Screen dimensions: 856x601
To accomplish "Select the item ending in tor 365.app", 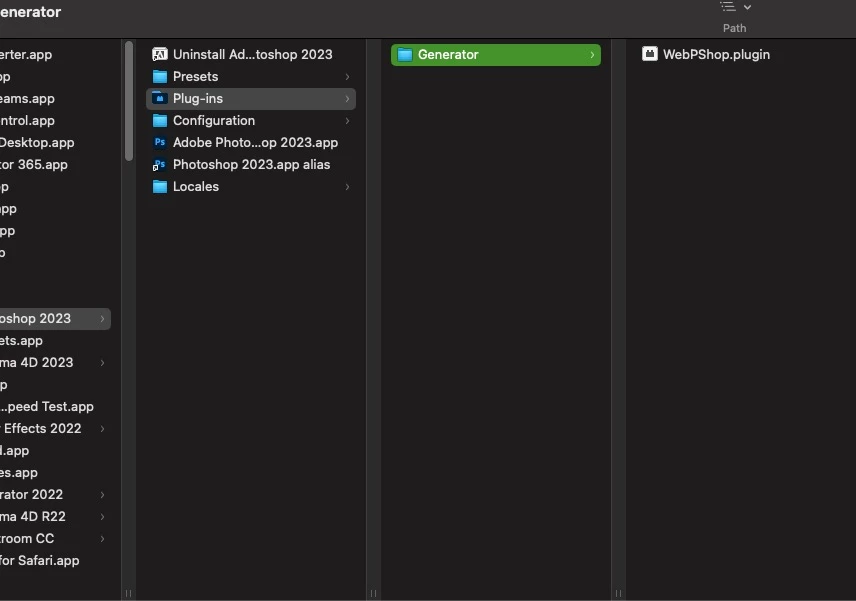I will pos(34,164).
